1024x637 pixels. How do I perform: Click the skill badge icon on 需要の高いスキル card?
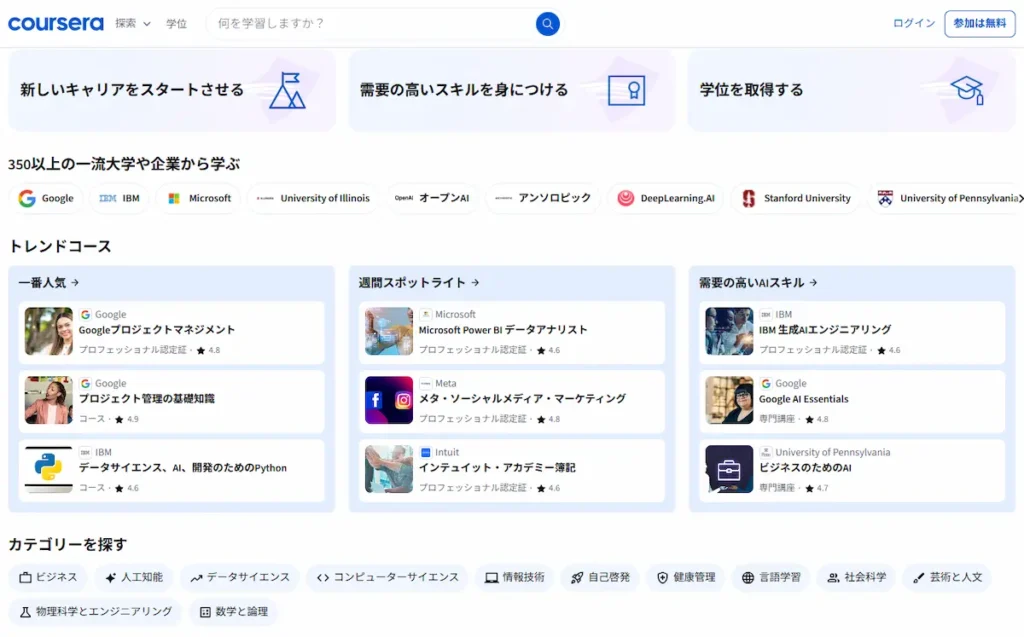coord(627,89)
